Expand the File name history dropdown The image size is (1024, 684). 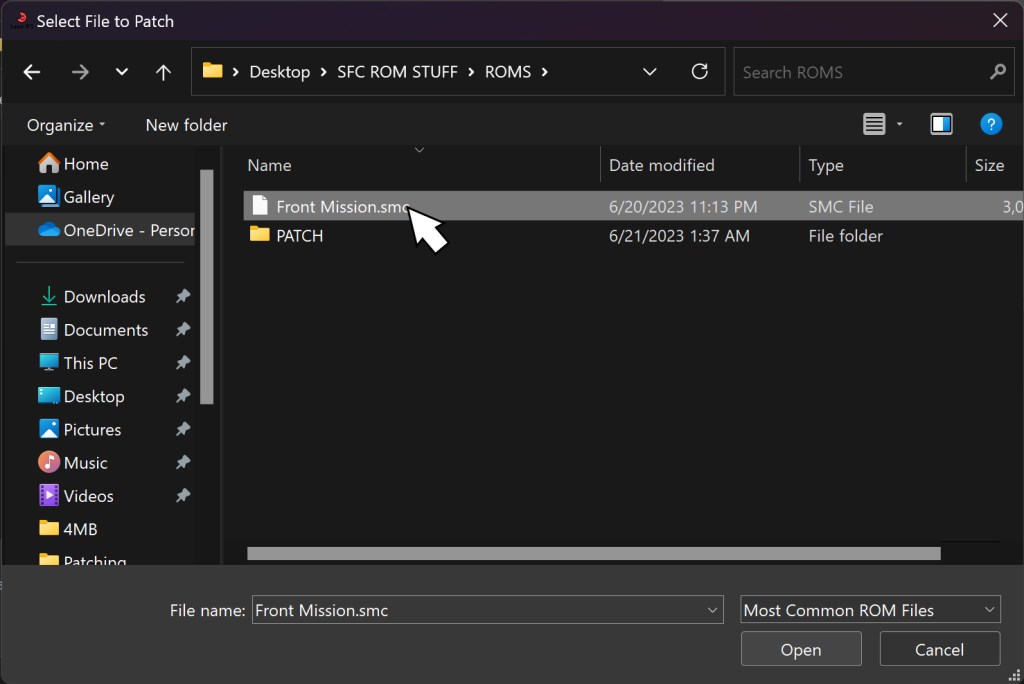click(713, 610)
